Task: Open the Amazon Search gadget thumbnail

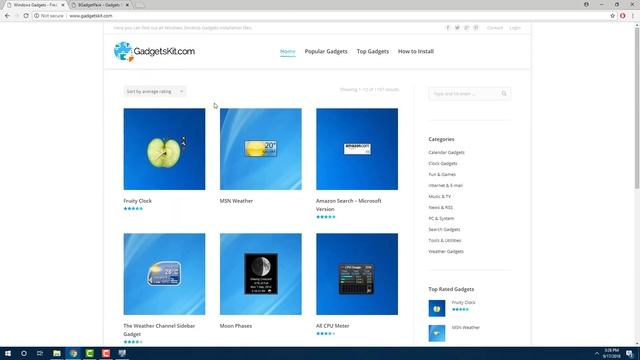Action: 357,149
